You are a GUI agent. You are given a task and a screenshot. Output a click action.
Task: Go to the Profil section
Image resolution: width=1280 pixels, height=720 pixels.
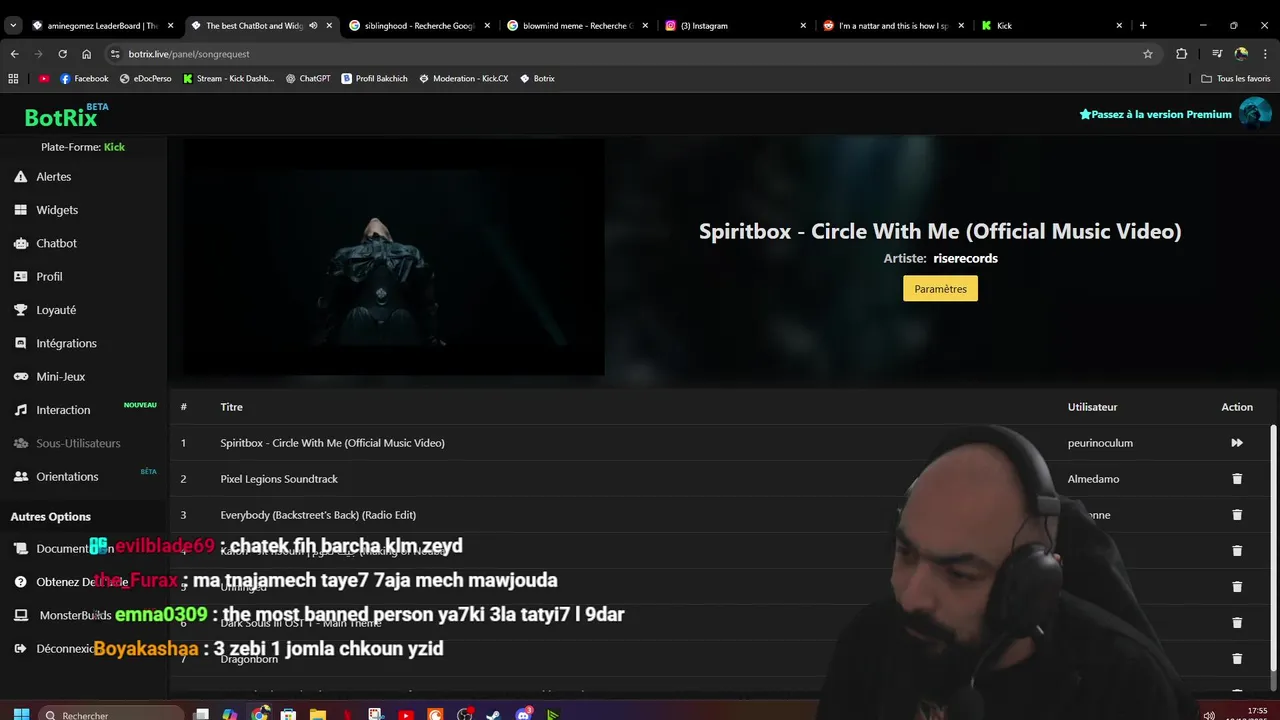click(x=49, y=276)
